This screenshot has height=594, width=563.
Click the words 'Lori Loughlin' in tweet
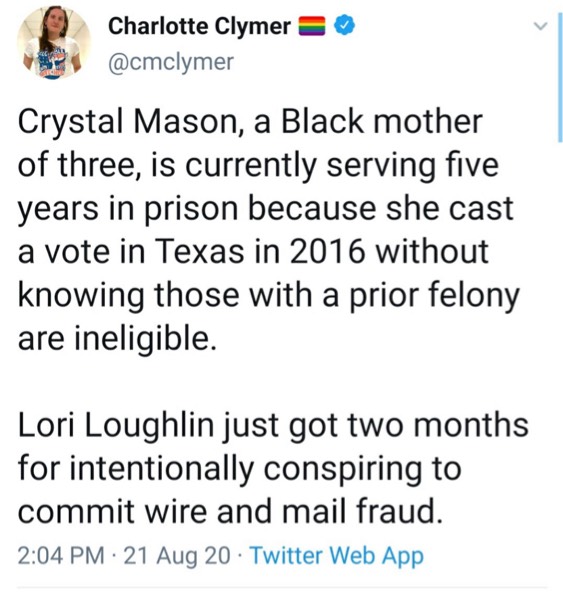(x=116, y=426)
